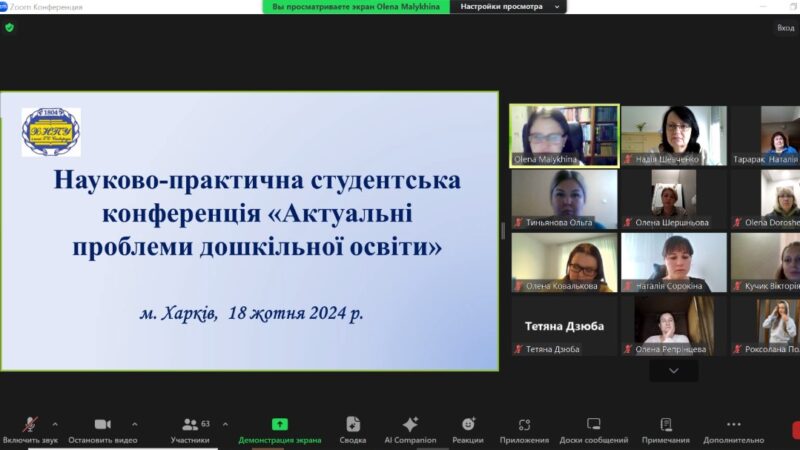Open Реакции reactions menu
Screen dimensions: 800x450
click(x=468, y=430)
